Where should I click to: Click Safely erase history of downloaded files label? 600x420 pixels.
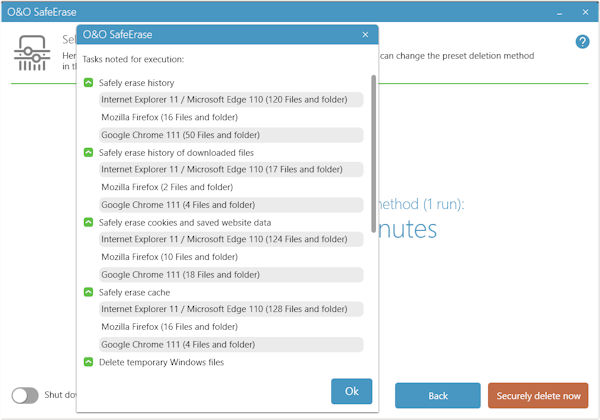point(176,153)
